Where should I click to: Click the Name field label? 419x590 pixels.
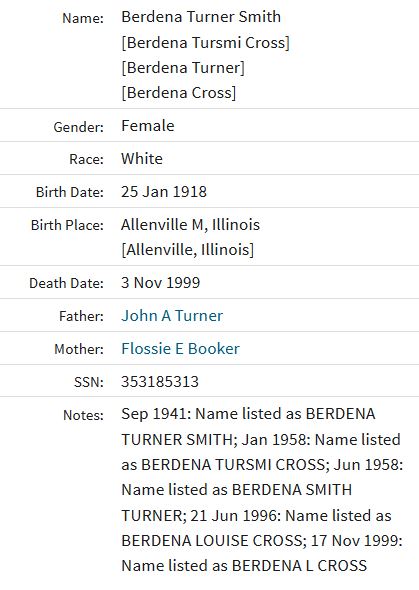click(83, 18)
